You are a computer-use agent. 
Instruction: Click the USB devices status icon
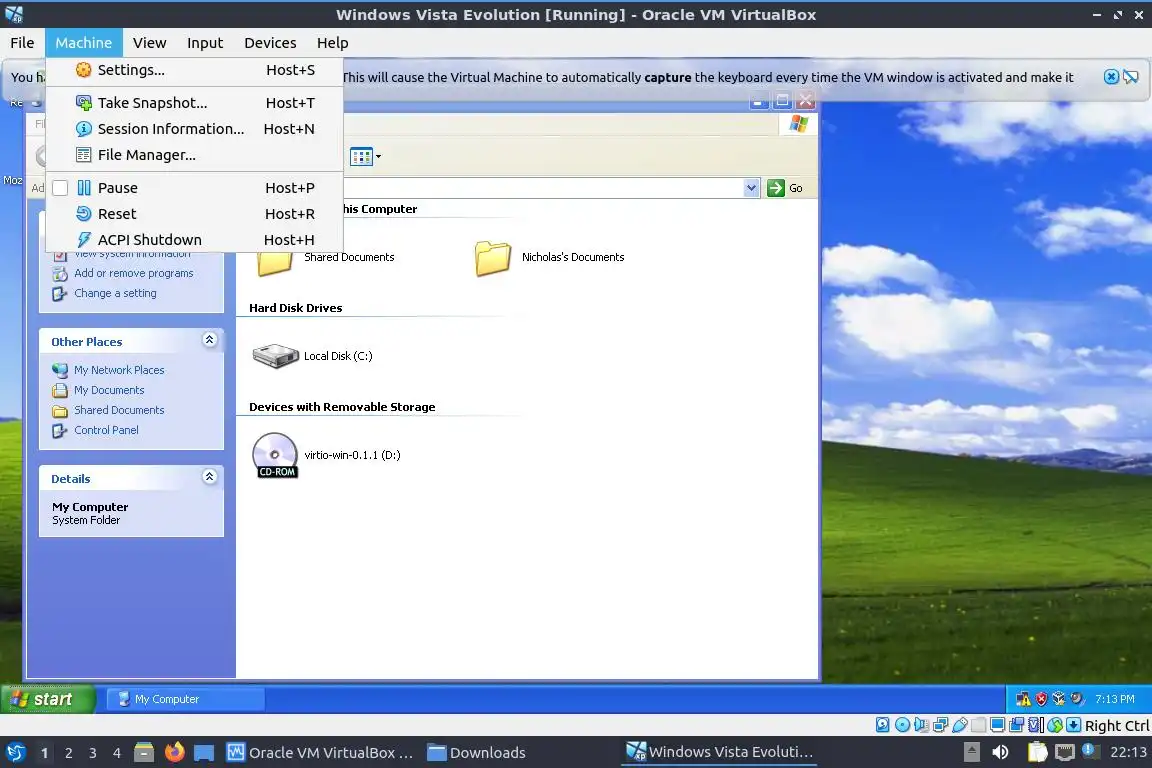960,725
